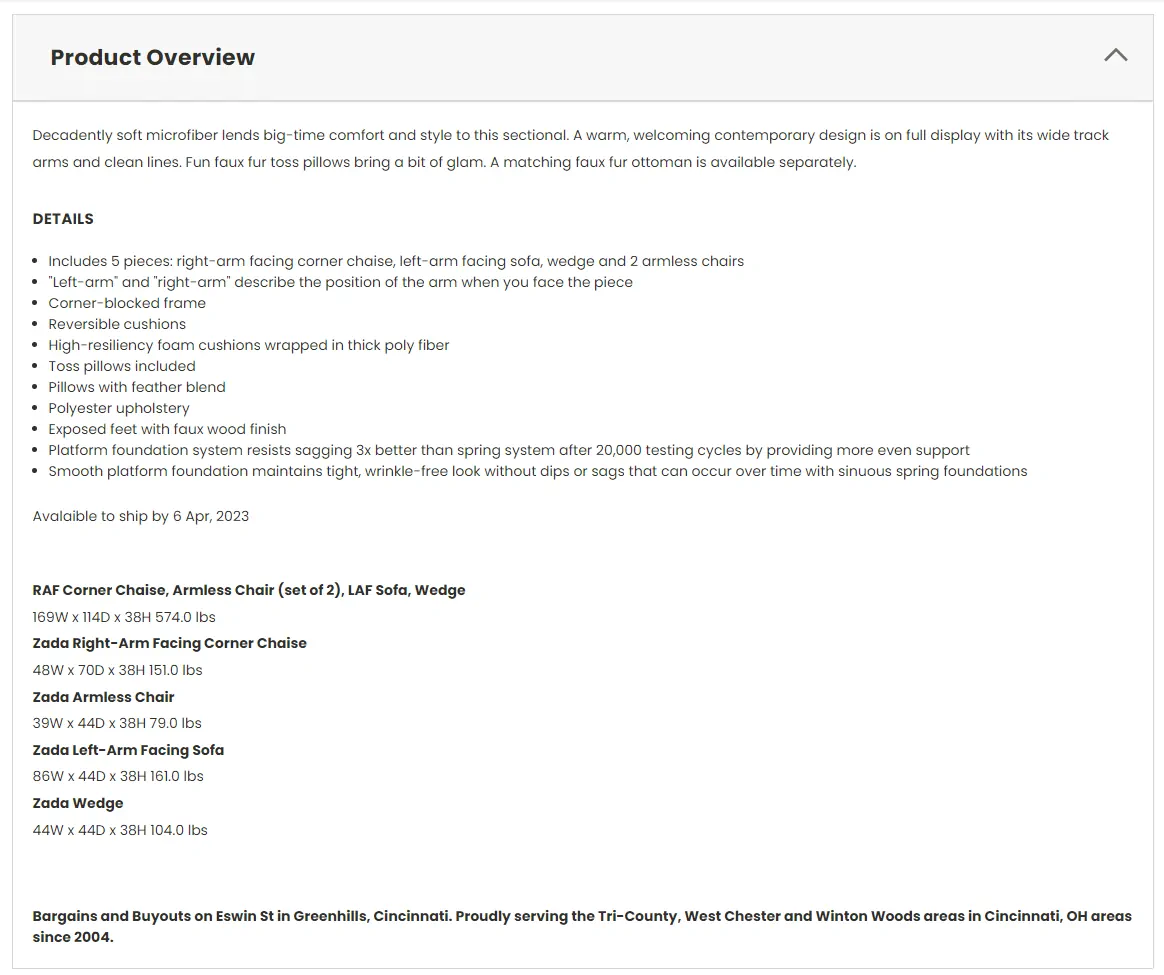Click the 'Corner-blocked frame' bullet item

click(x=127, y=303)
